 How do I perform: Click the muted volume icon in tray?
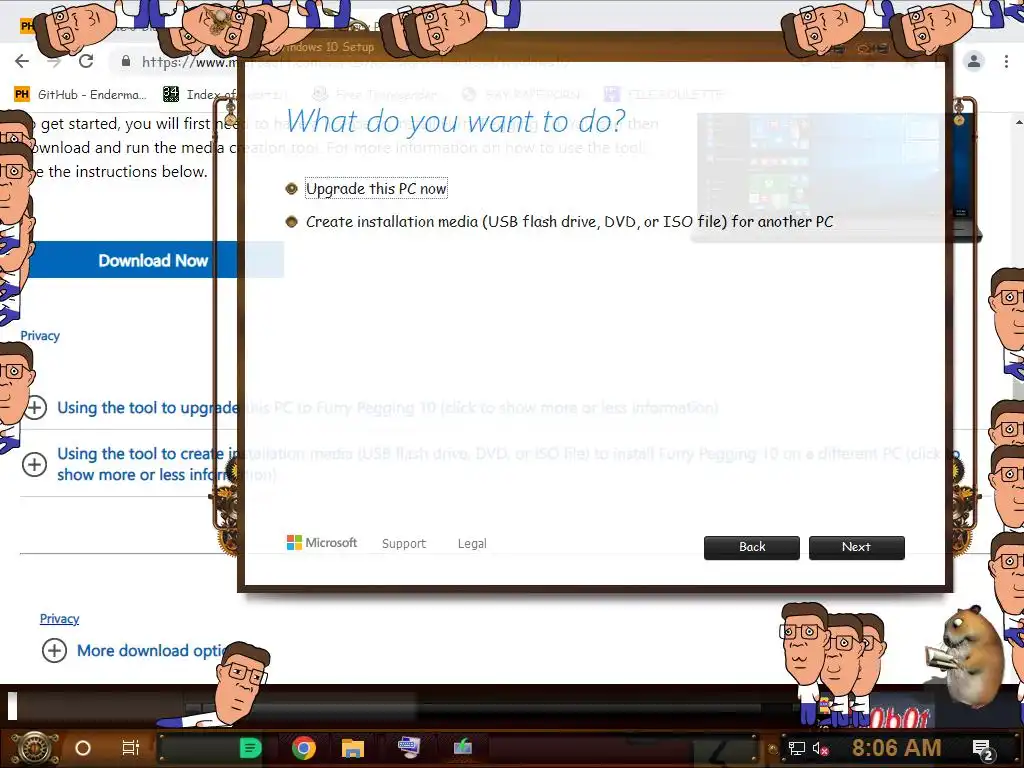820,748
